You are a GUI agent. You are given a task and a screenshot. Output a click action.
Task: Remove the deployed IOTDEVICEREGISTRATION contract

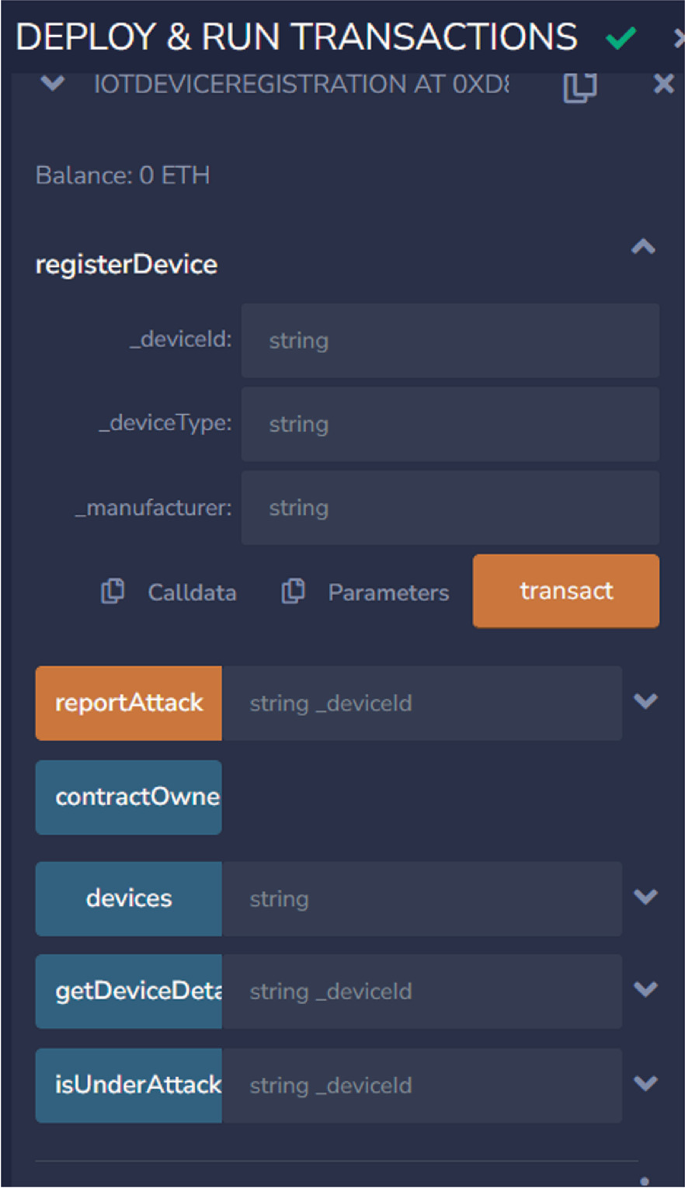pyautogui.click(x=663, y=85)
